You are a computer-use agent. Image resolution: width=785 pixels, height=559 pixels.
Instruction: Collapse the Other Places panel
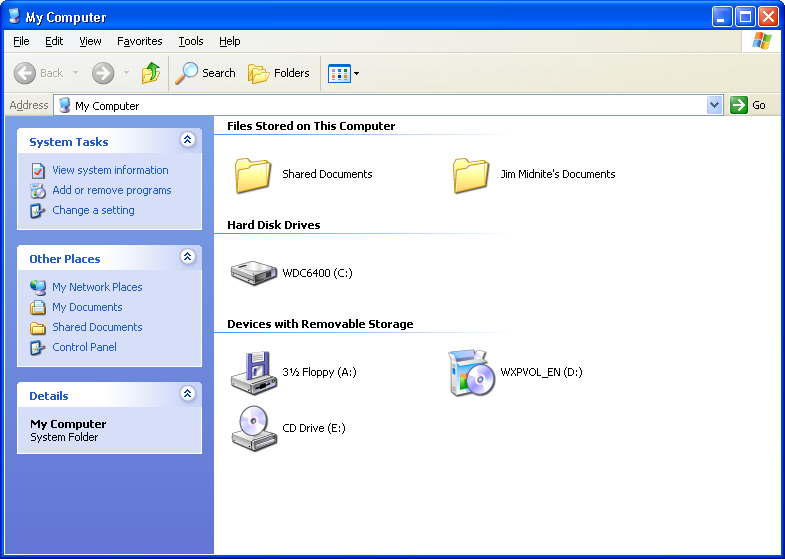pyautogui.click(x=187, y=258)
